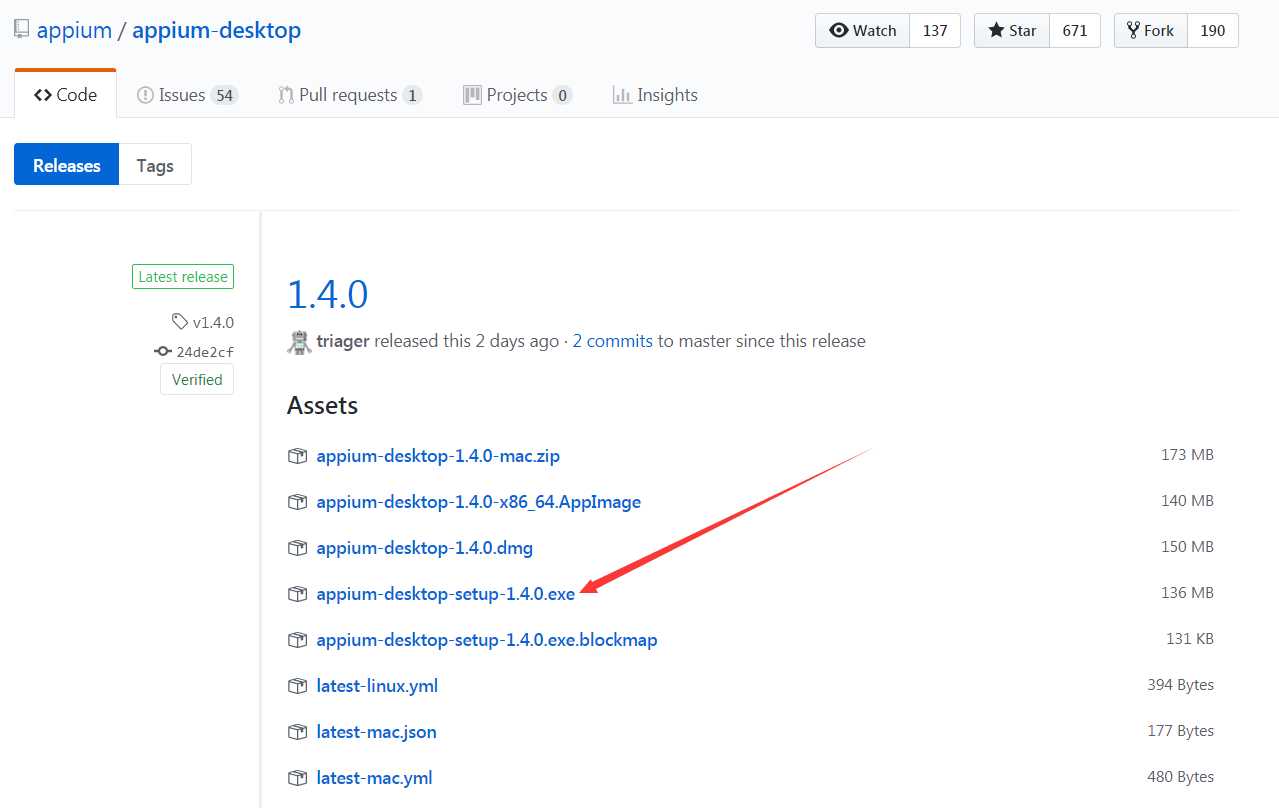Click the 131 KB file size text

tap(1190, 639)
